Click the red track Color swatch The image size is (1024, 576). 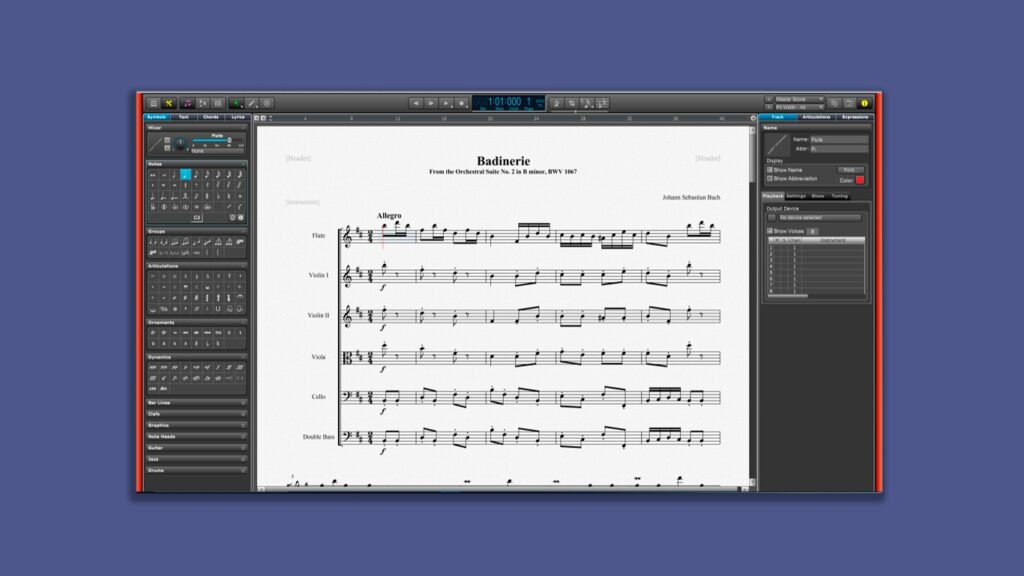click(x=860, y=180)
